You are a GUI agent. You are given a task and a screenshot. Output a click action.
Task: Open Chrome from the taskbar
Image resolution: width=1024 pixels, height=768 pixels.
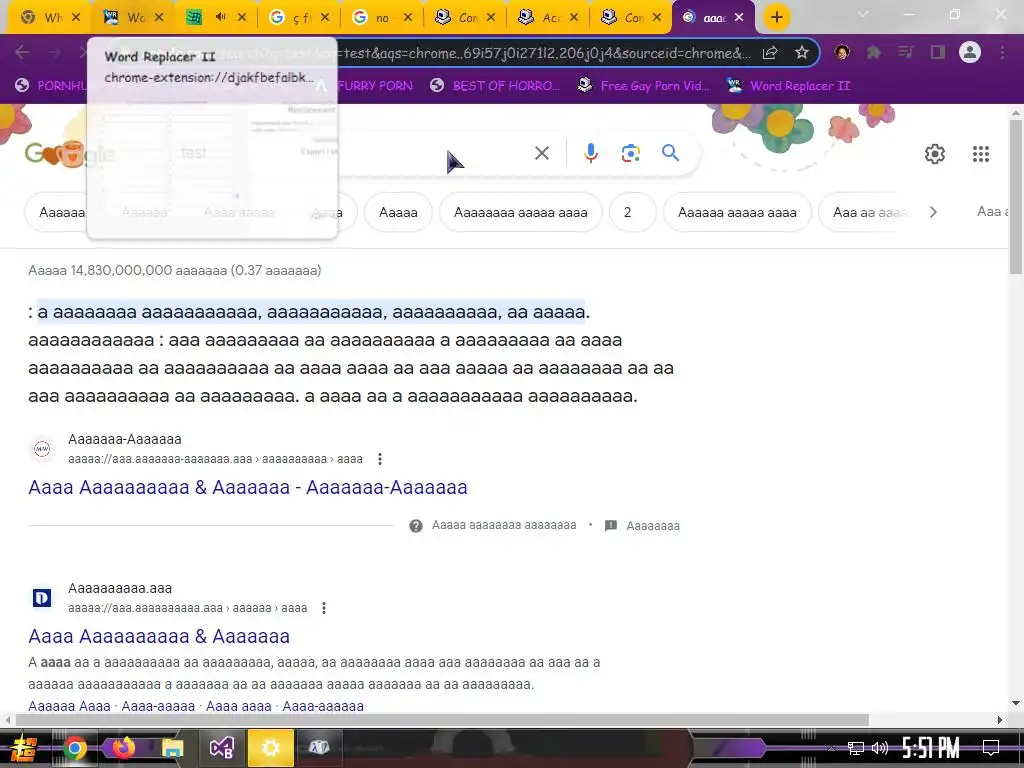tap(74, 748)
